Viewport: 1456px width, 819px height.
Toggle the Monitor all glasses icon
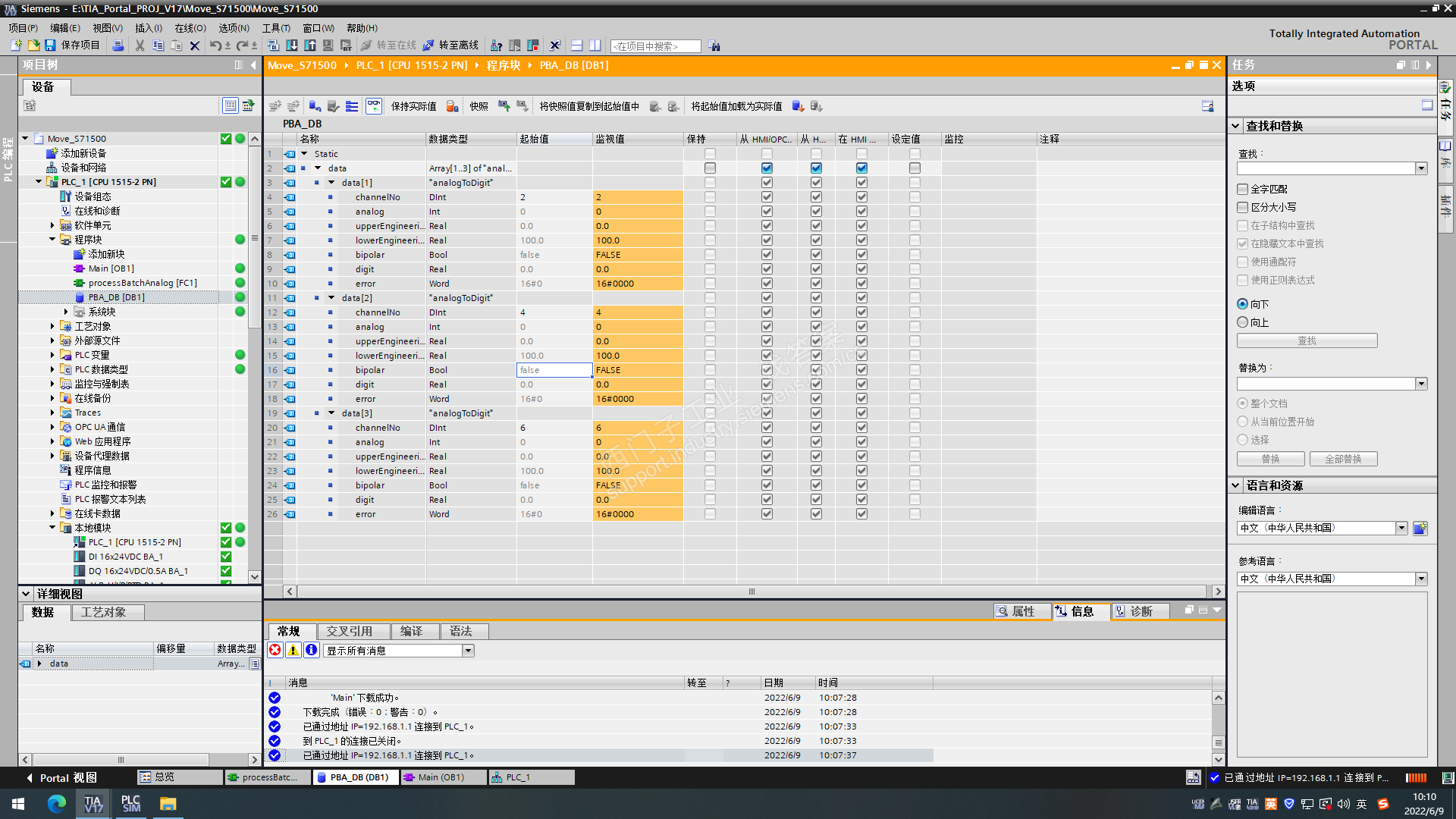pos(374,106)
